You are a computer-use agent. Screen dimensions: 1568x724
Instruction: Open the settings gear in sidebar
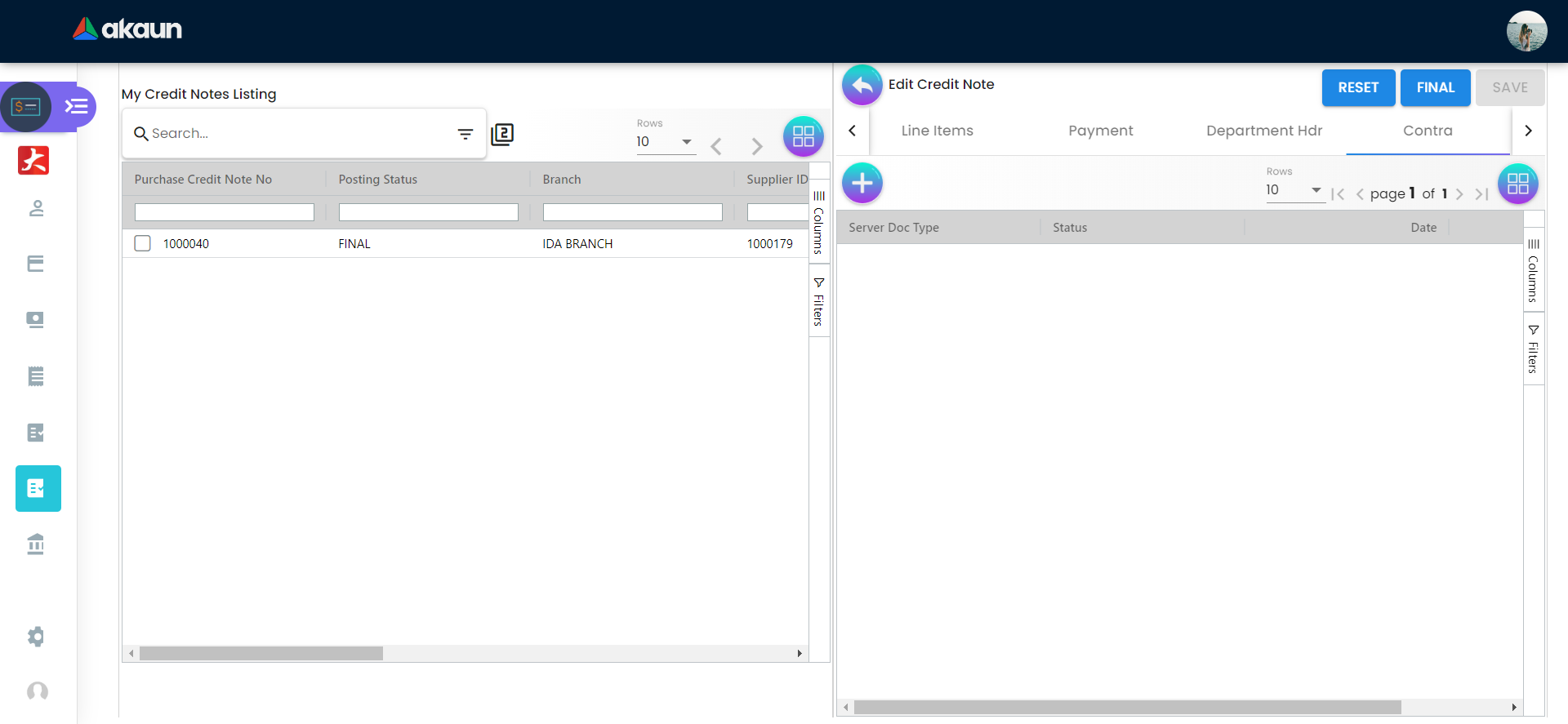(x=36, y=637)
